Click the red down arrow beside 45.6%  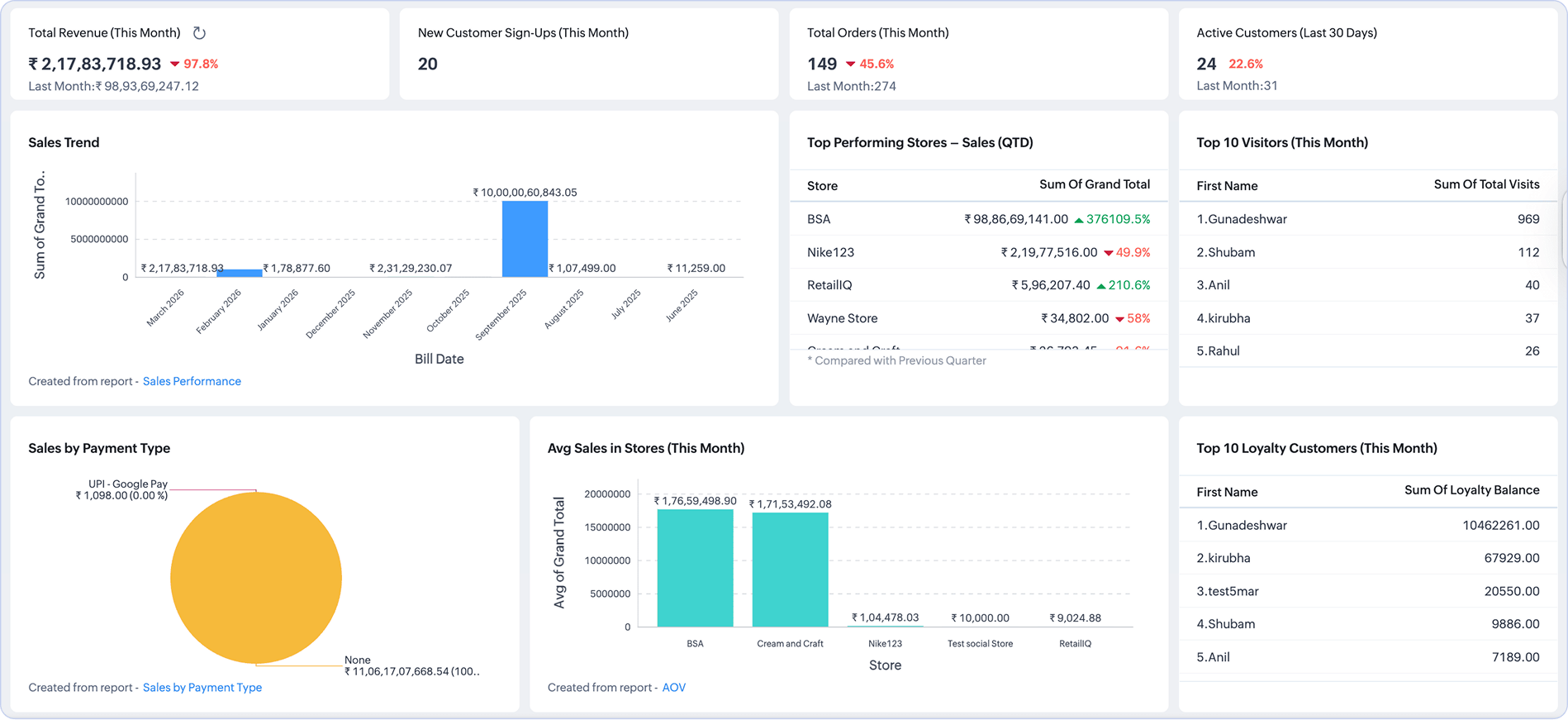coord(850,64)
